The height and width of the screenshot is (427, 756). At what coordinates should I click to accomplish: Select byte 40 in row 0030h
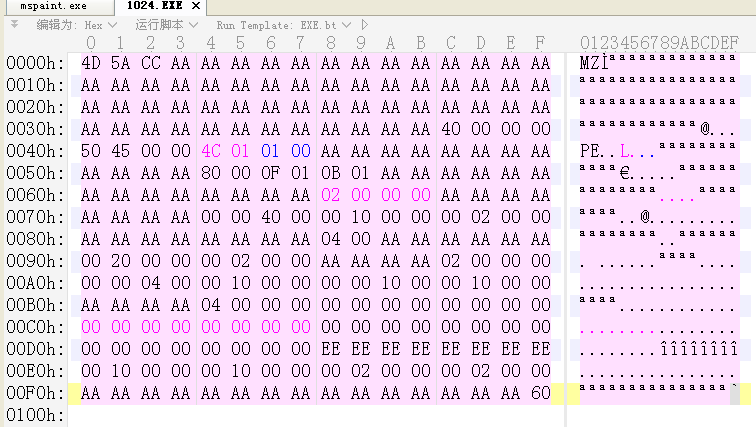[x=451, y=129]
